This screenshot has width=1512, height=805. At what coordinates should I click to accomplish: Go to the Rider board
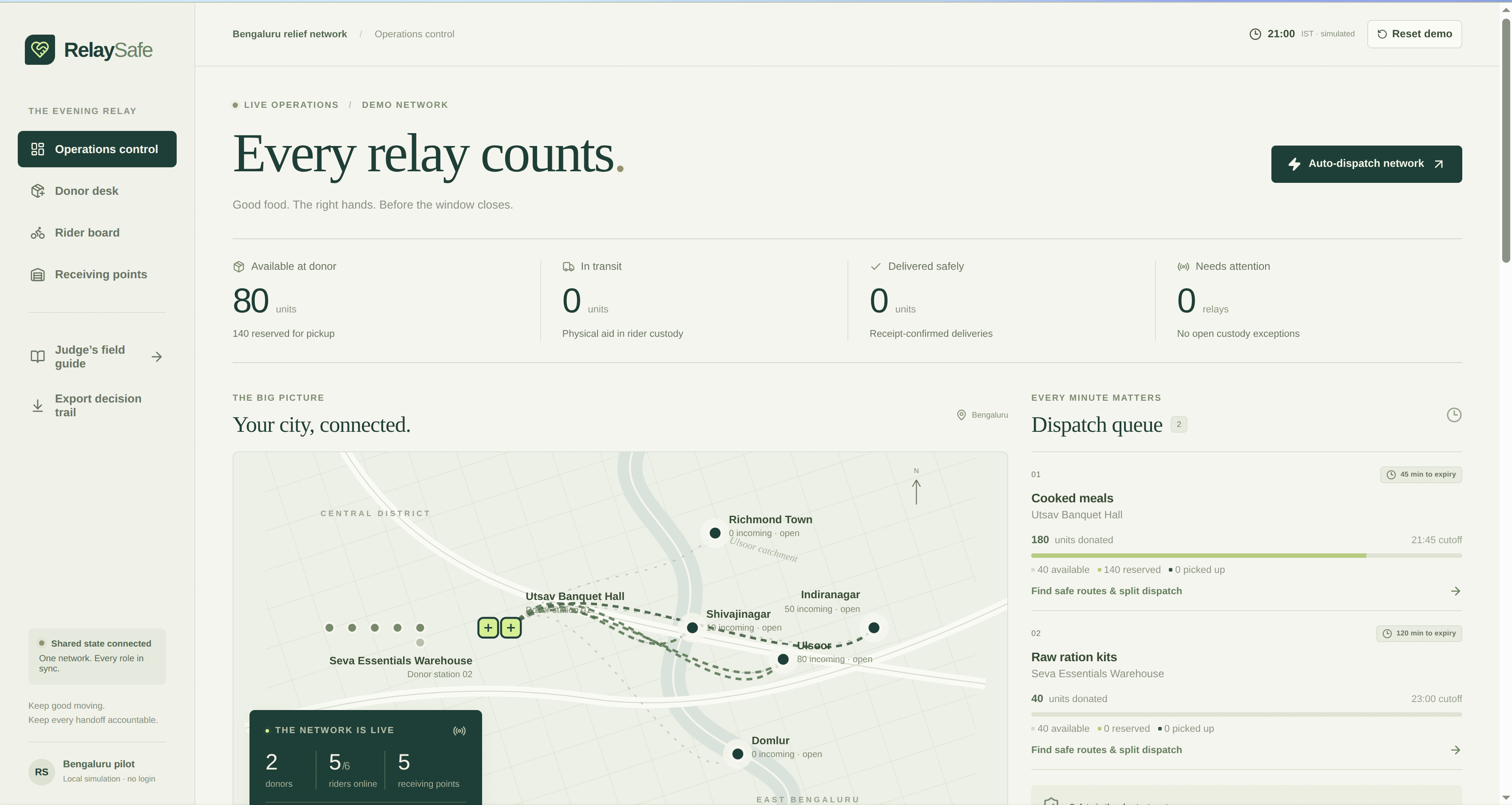(x=97, y=233)
